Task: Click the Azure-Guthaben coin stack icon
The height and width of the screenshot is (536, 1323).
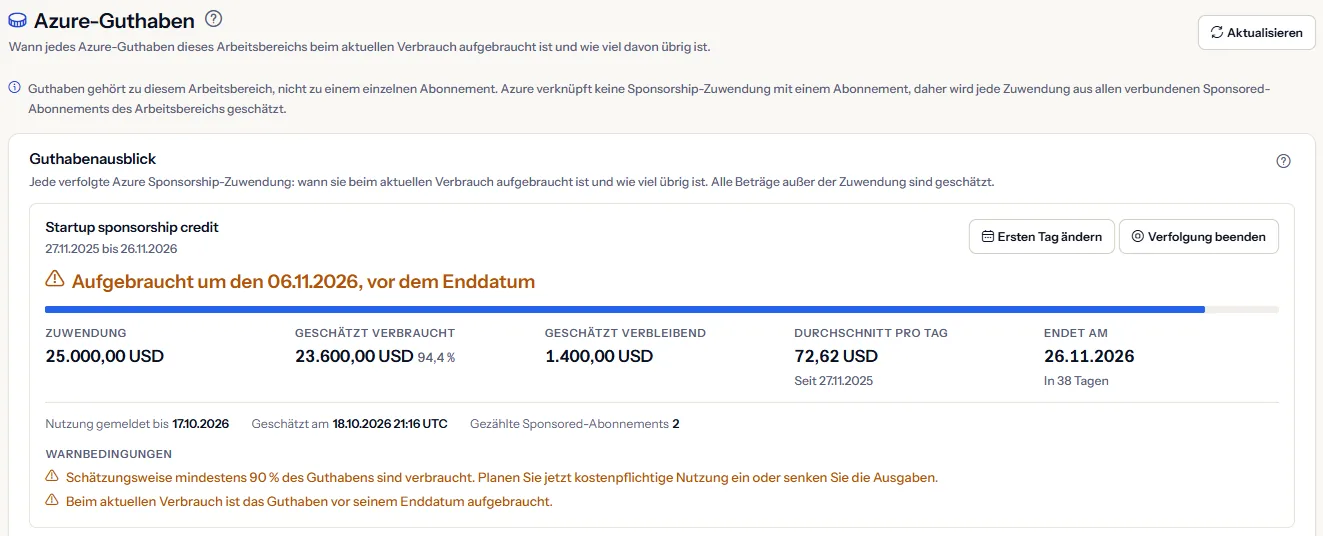Action: [17, 19]
